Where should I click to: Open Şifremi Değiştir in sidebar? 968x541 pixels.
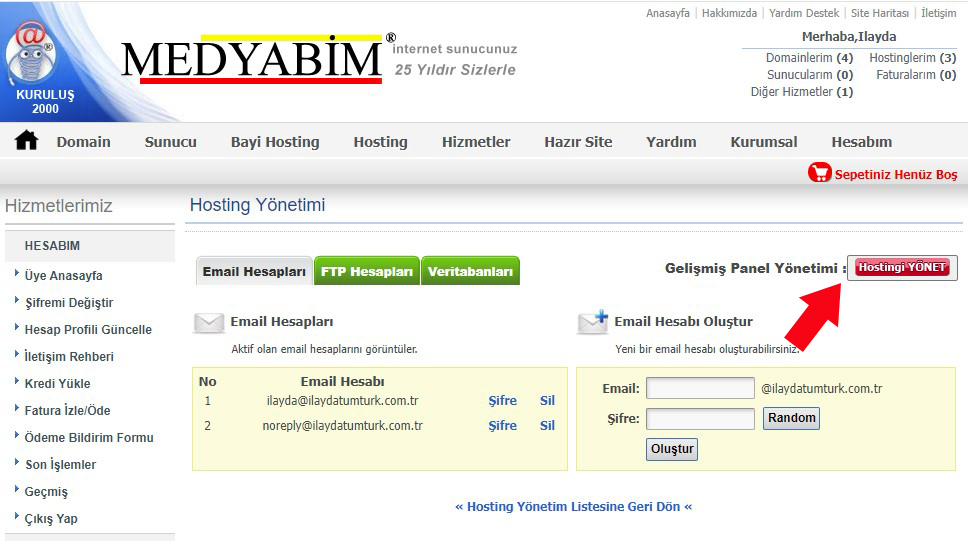[x=69, y=303]
